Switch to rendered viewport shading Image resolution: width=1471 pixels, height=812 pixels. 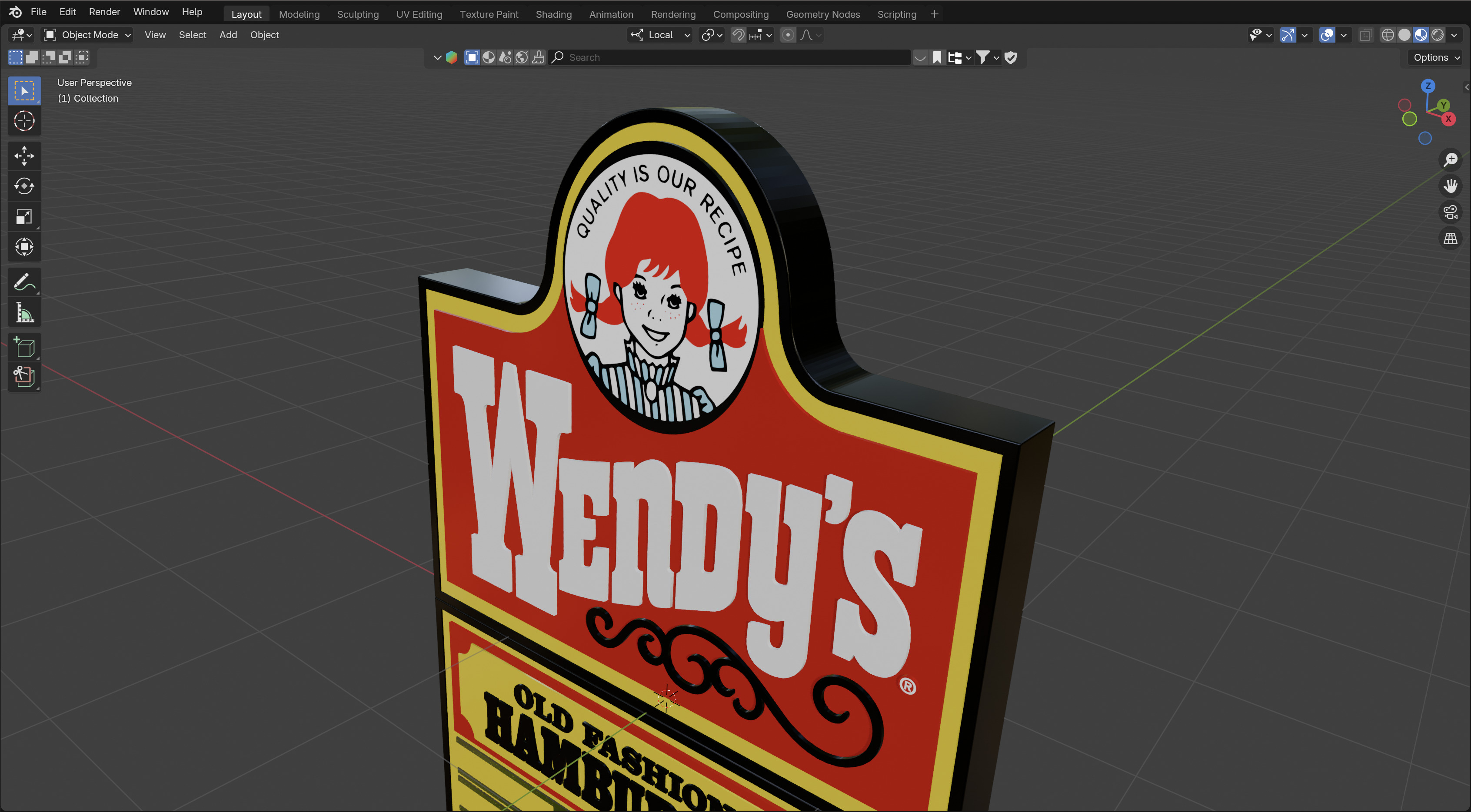pyautogui.click(x=1437, y=35)
